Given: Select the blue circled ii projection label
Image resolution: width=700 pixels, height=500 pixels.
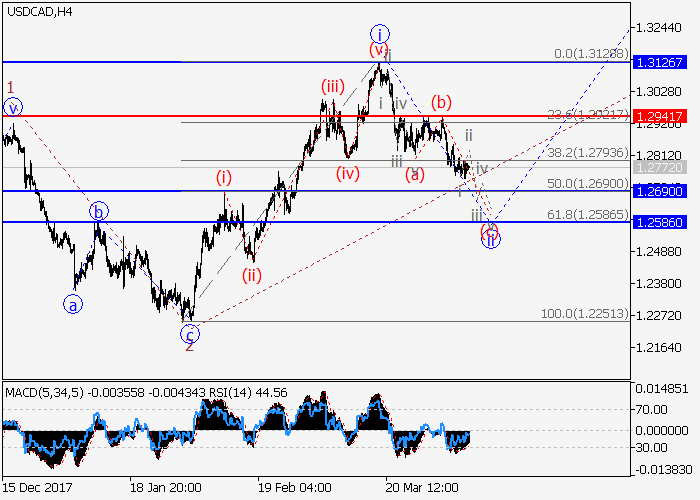Looking at the screenshot, I should tap(491, 238).
